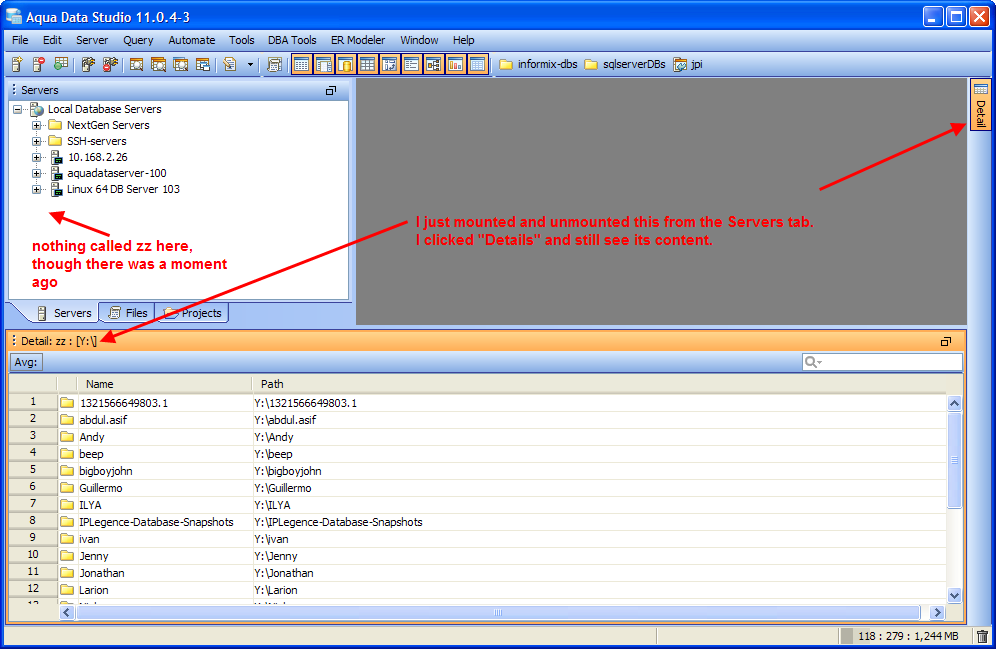
Task: Open the Query menu
Action: tap(138, 40)
